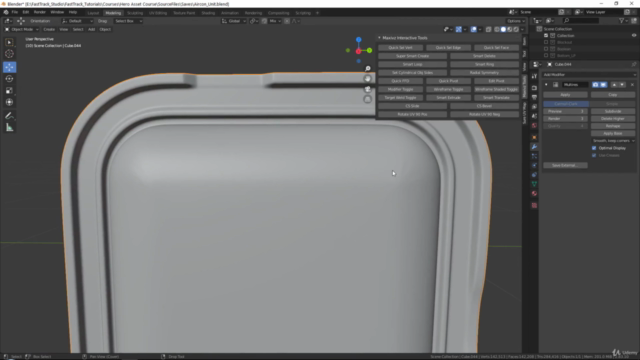Screen dimensions: 640x360
Task: Switch to the Sculpting workspace tab
Action: click(x=135, y=13)
